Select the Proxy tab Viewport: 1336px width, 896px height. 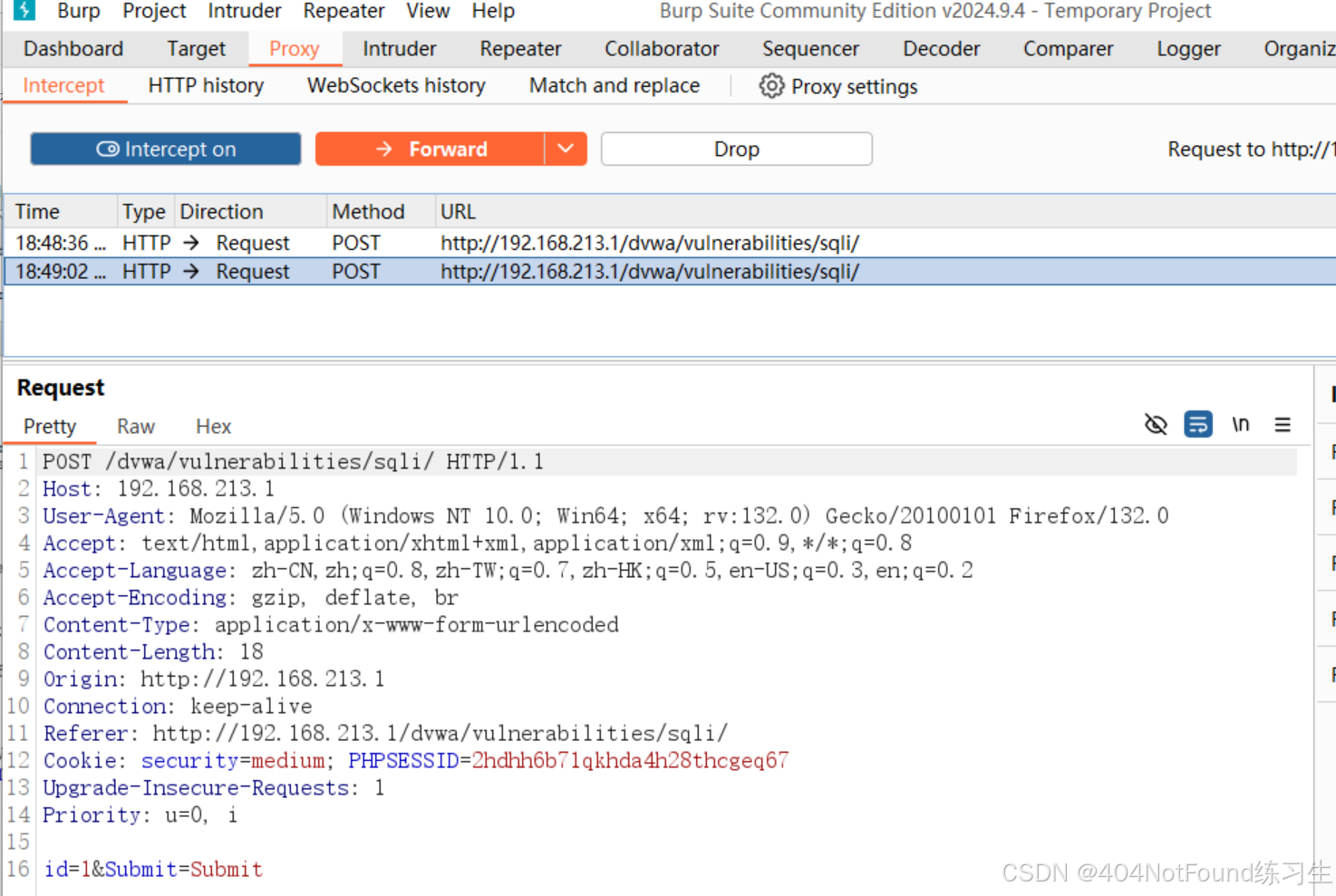(x=295, y=49)
